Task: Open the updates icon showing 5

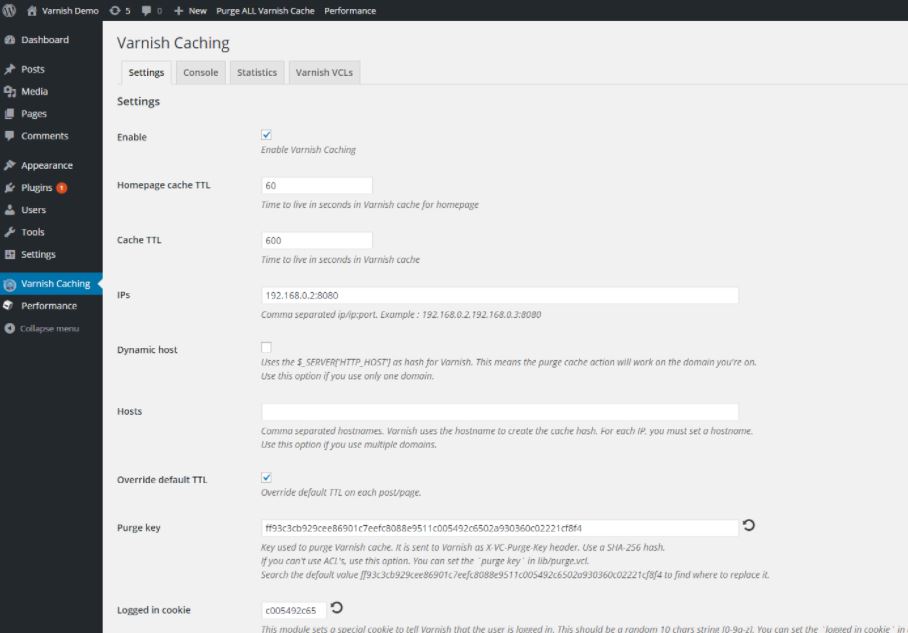Action: pyautogui.click(x=120, y=10)
